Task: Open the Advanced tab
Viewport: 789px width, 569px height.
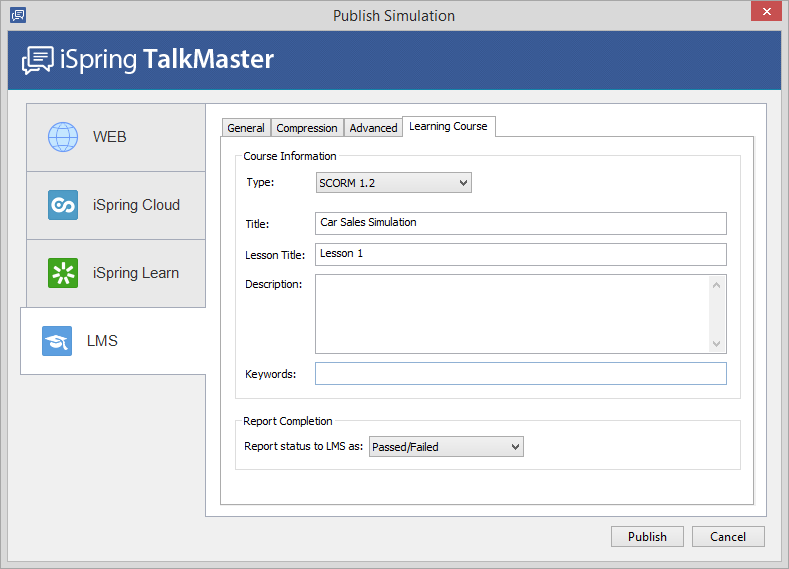Action: pos(373,128)
